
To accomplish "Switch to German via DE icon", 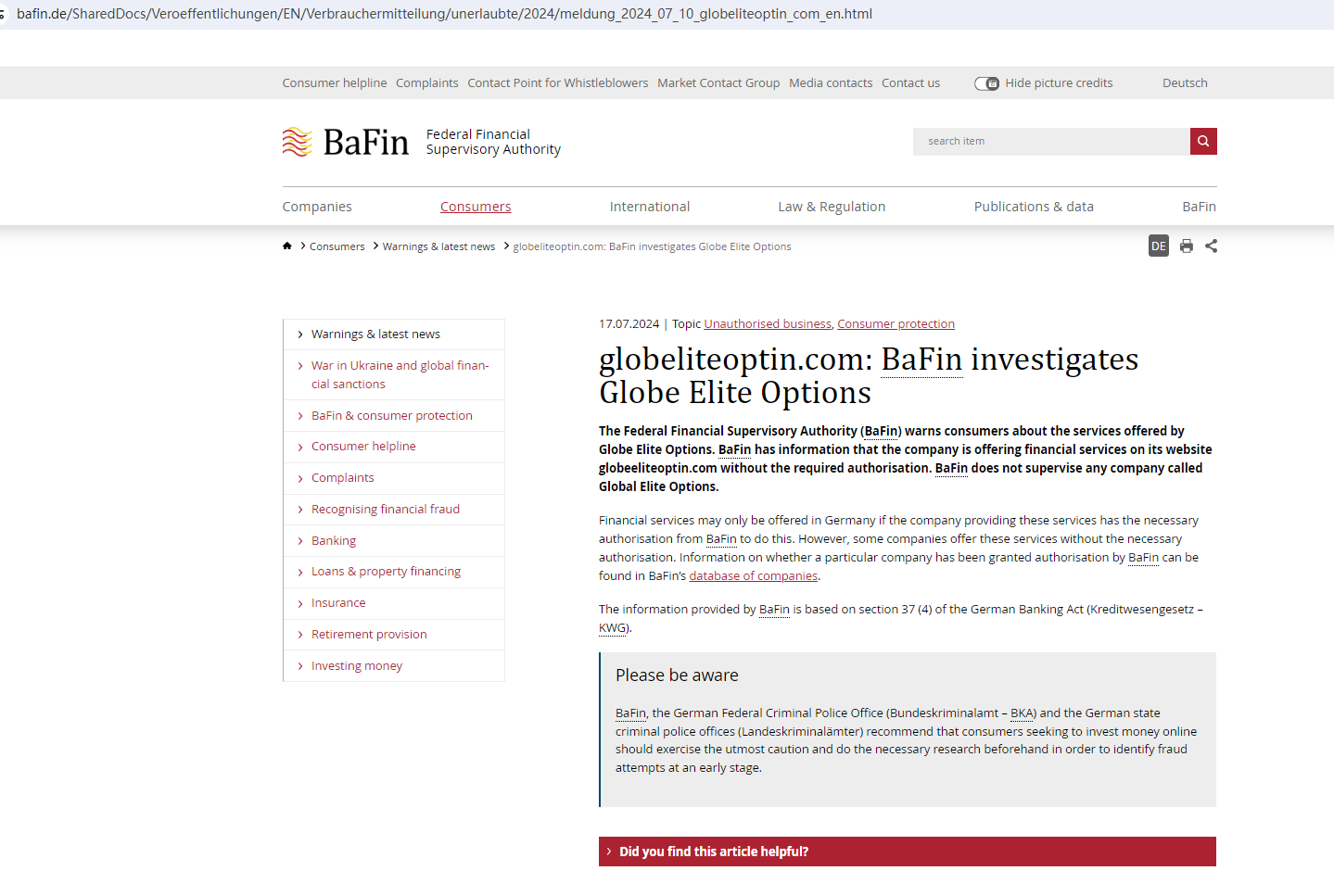I will tap(1159, 246).
